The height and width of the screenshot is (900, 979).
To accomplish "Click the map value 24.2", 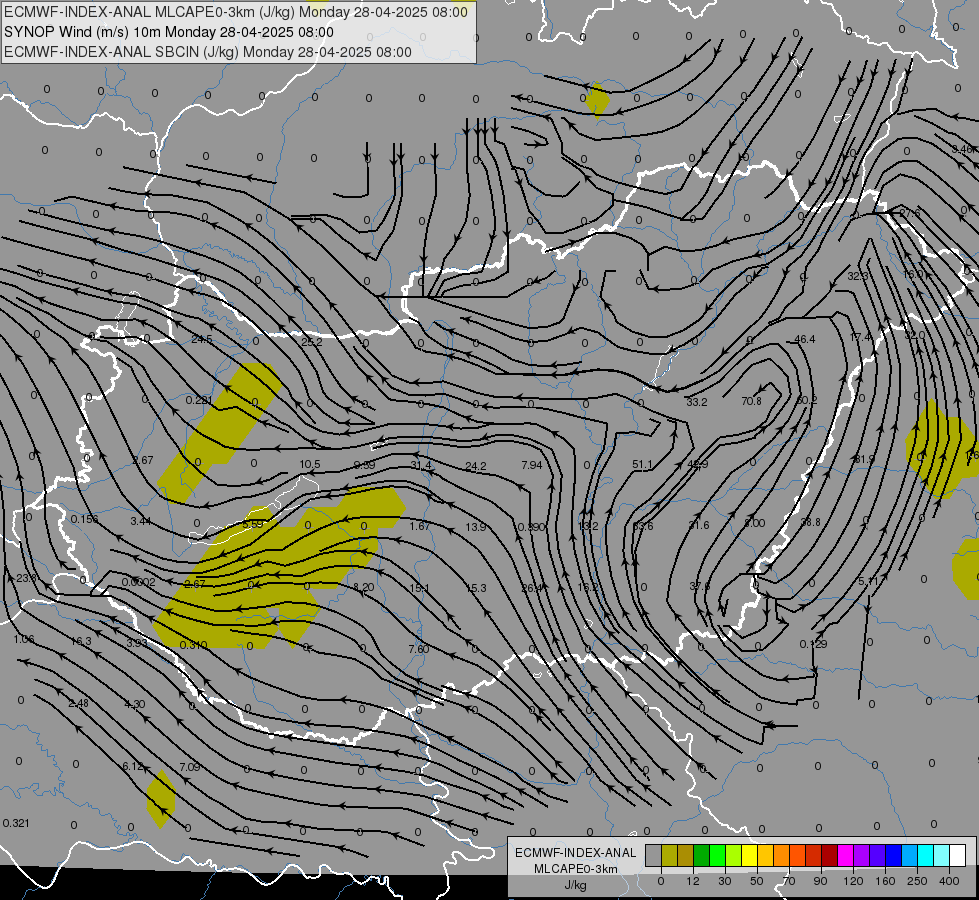I will click(x=476, y=466).
